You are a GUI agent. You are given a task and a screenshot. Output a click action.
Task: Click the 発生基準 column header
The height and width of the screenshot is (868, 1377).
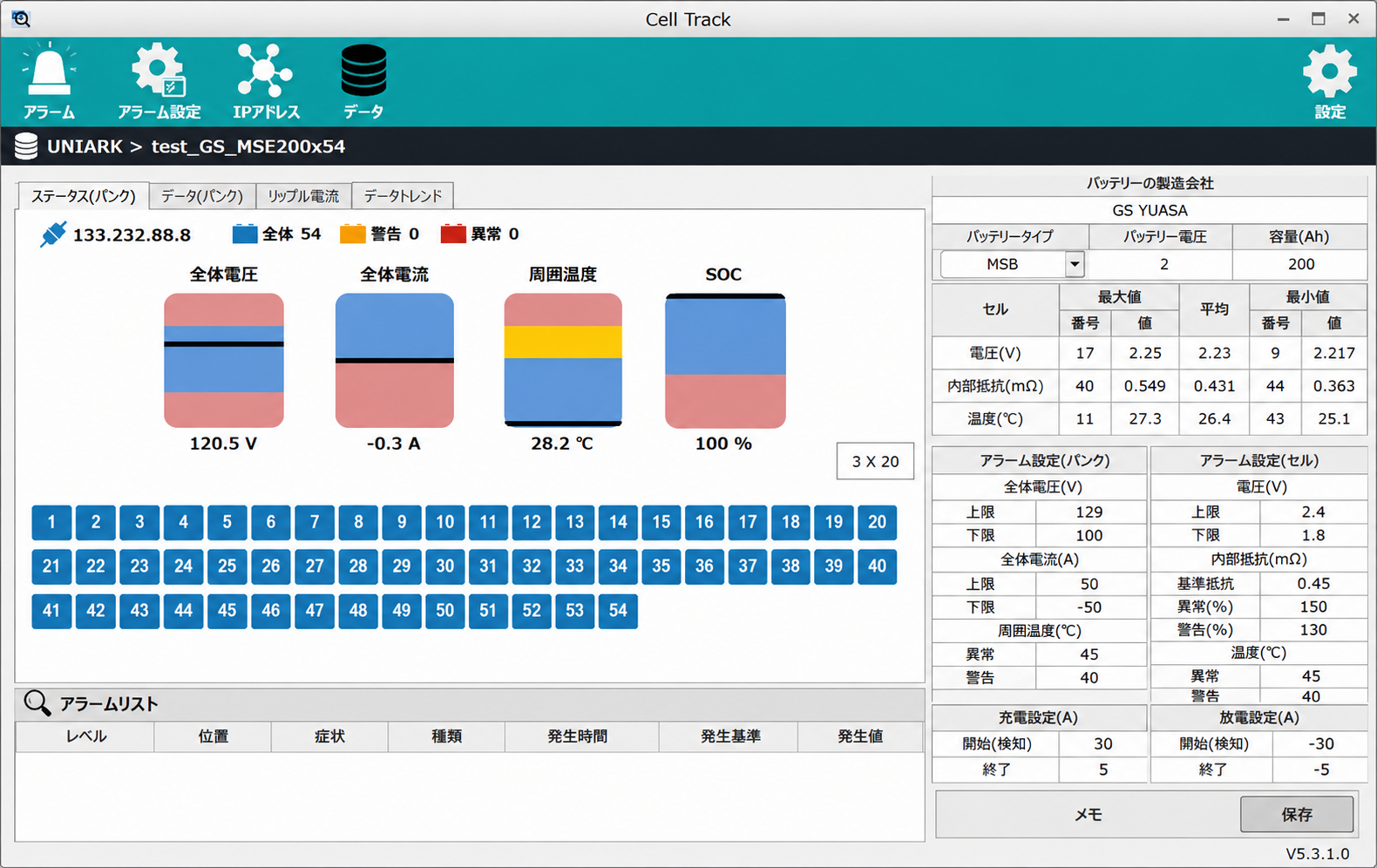click(730, 736)
